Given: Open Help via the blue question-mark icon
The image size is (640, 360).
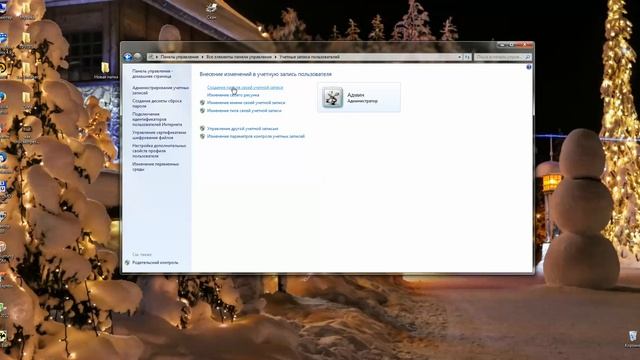Looking at the screenshot, I should [529, 67].
